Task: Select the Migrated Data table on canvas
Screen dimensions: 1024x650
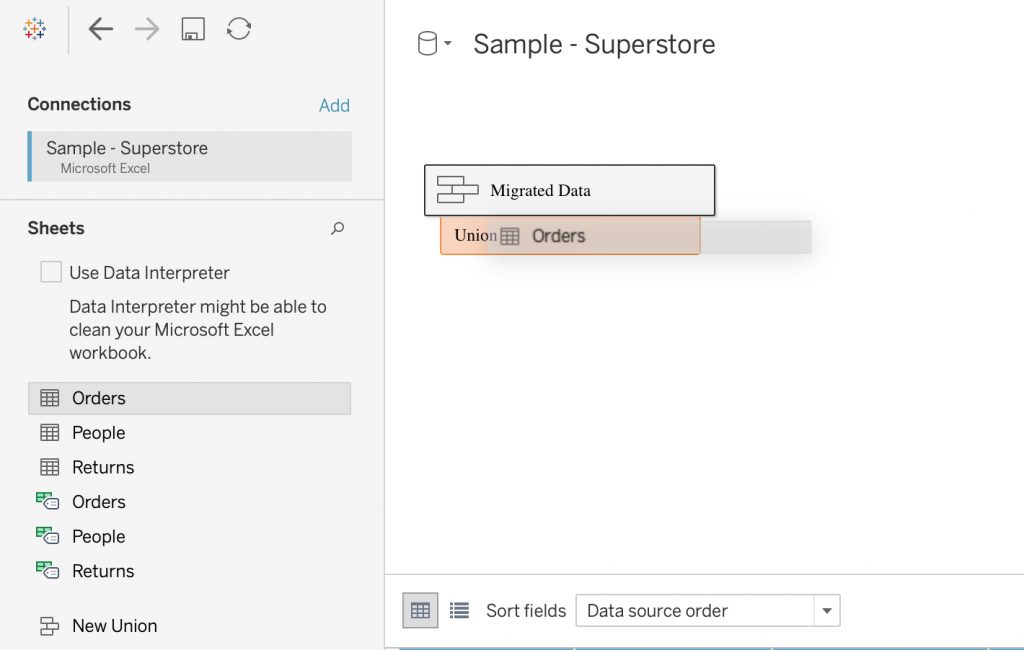Action: tap(569, 190)
